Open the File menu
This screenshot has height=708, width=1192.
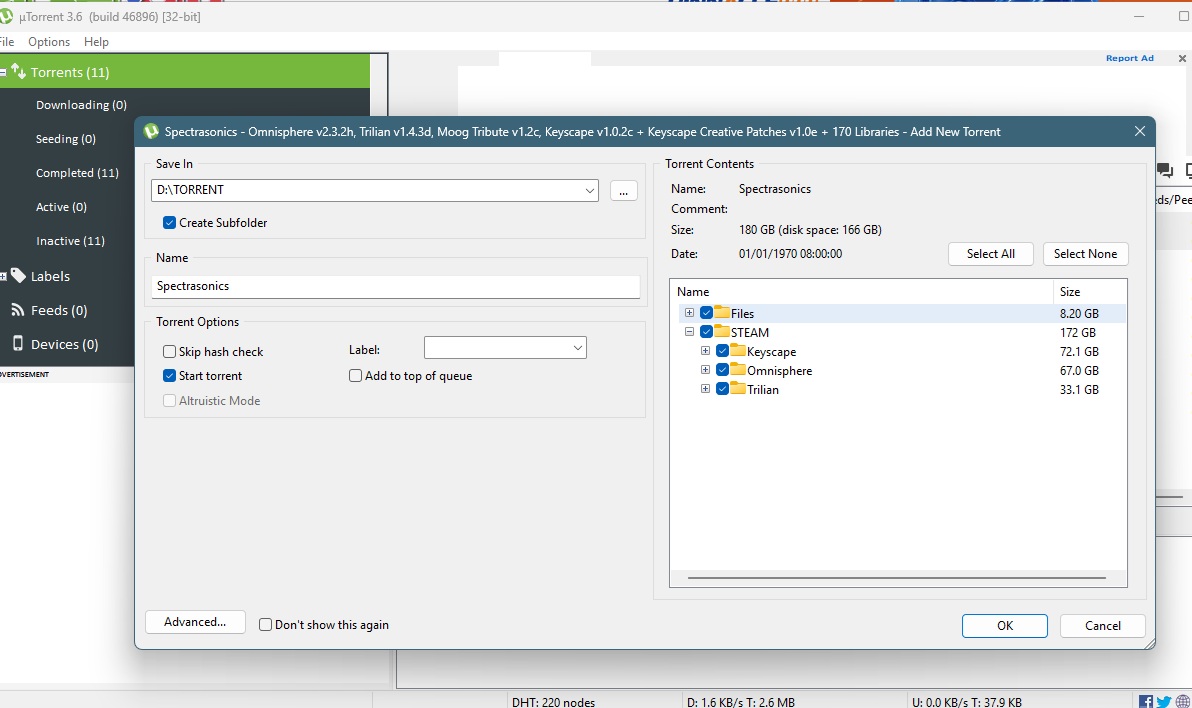(x=7, y=42)
